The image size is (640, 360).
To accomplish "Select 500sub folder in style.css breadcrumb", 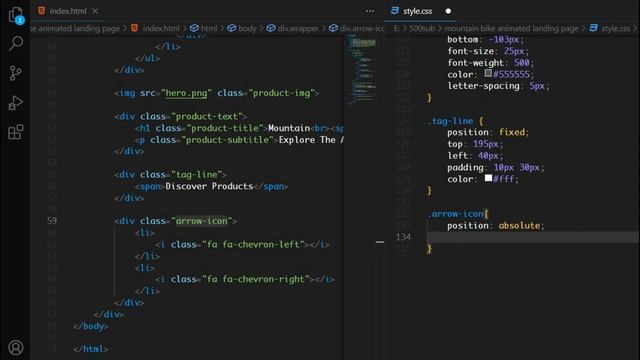I will click(422, 28).
